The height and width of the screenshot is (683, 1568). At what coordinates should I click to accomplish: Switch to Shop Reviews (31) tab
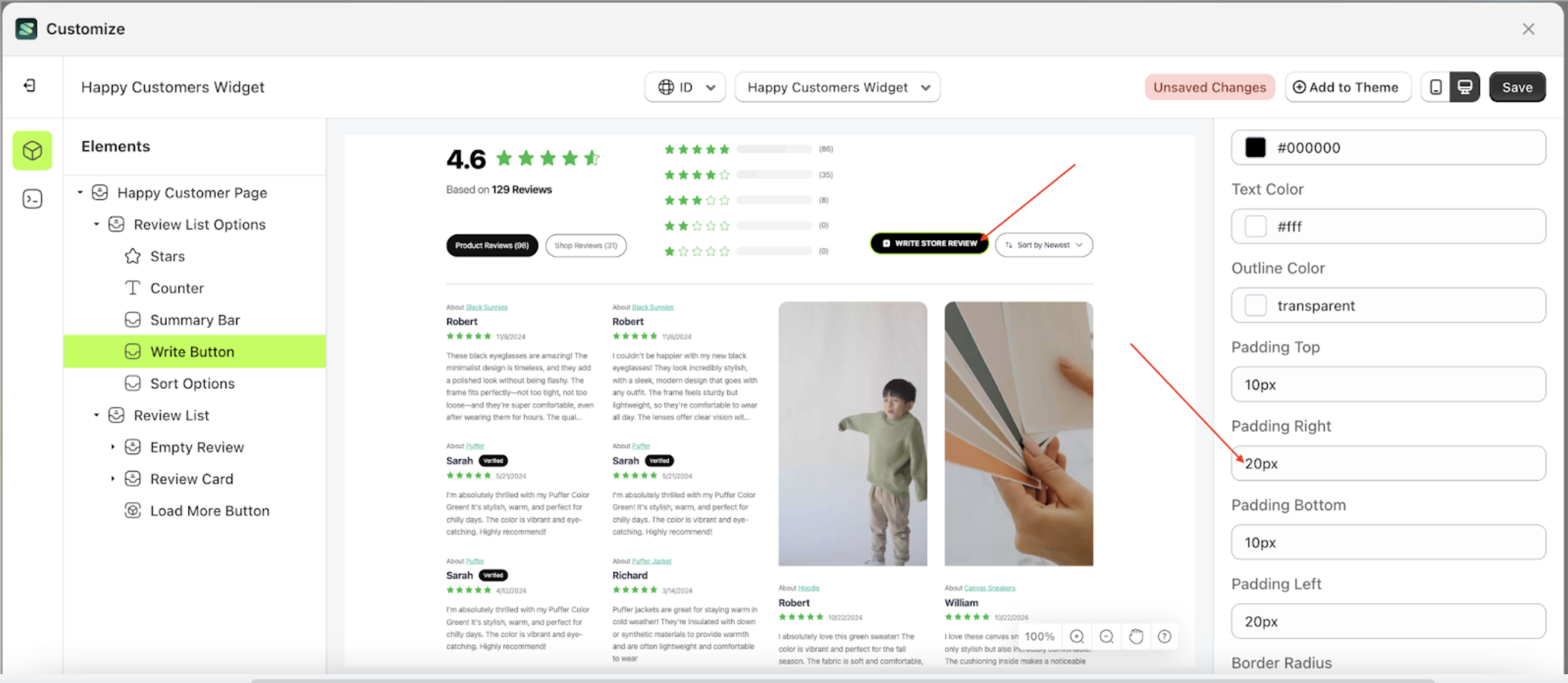click(586, 245)
